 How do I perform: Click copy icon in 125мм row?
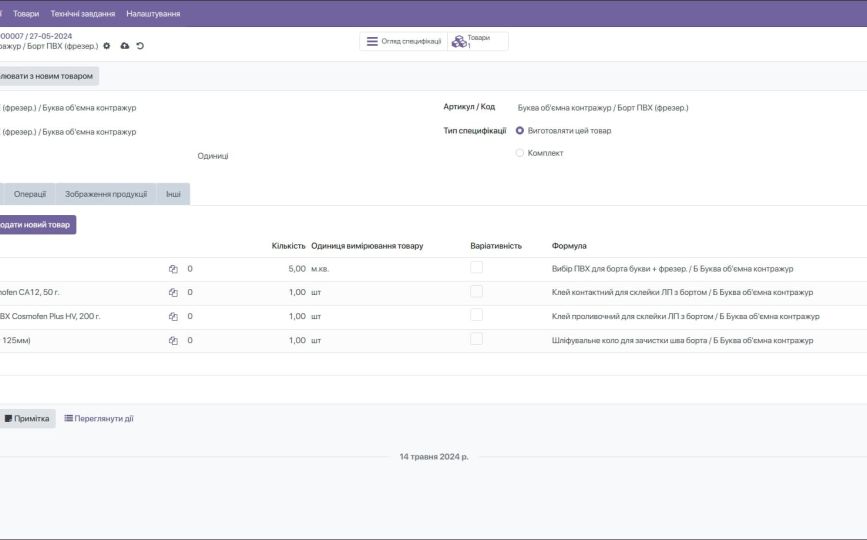pyautogui.click(x=173, y=341)
